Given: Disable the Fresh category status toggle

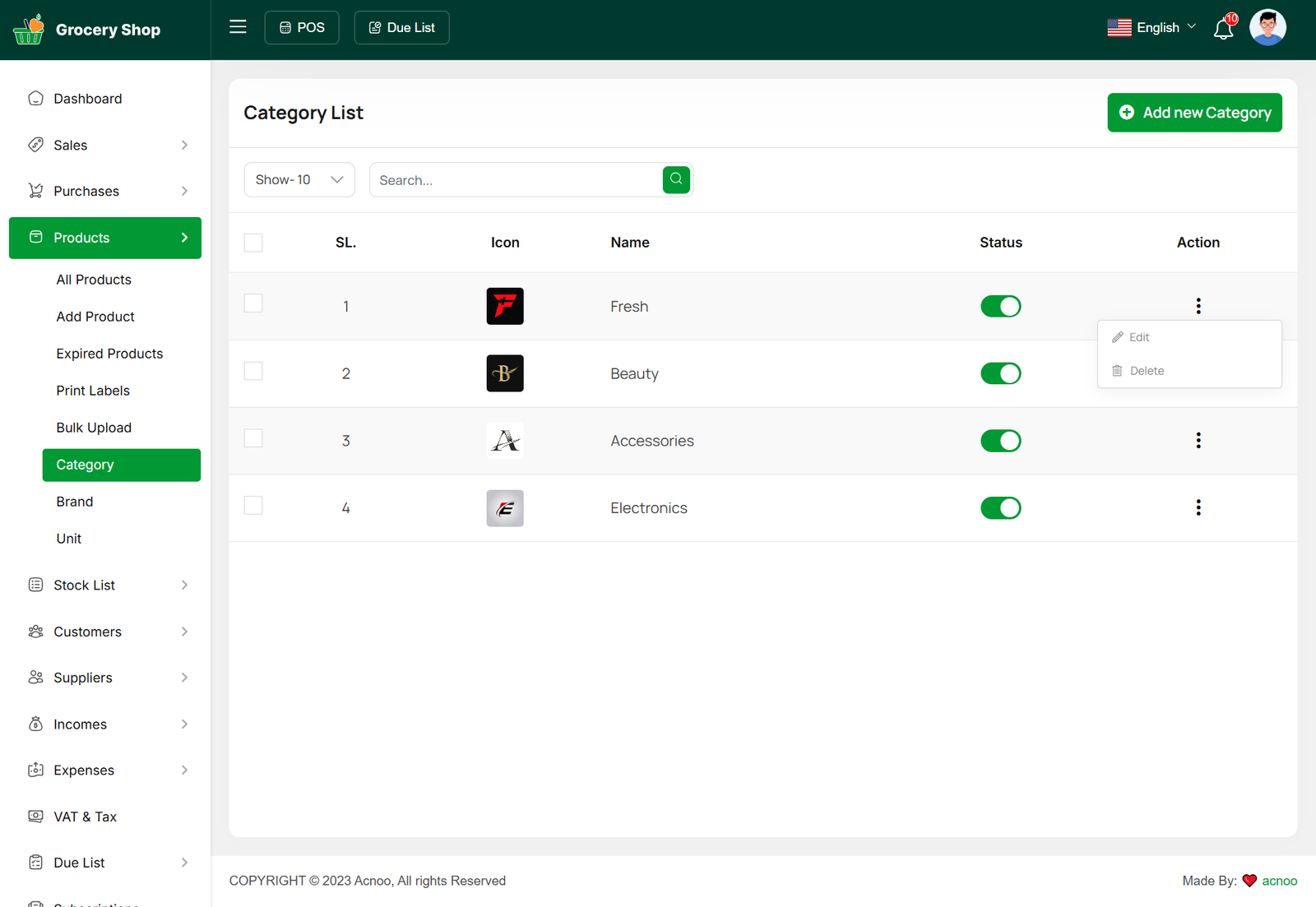Looking at the screenshot, I should pos(1000,307).
